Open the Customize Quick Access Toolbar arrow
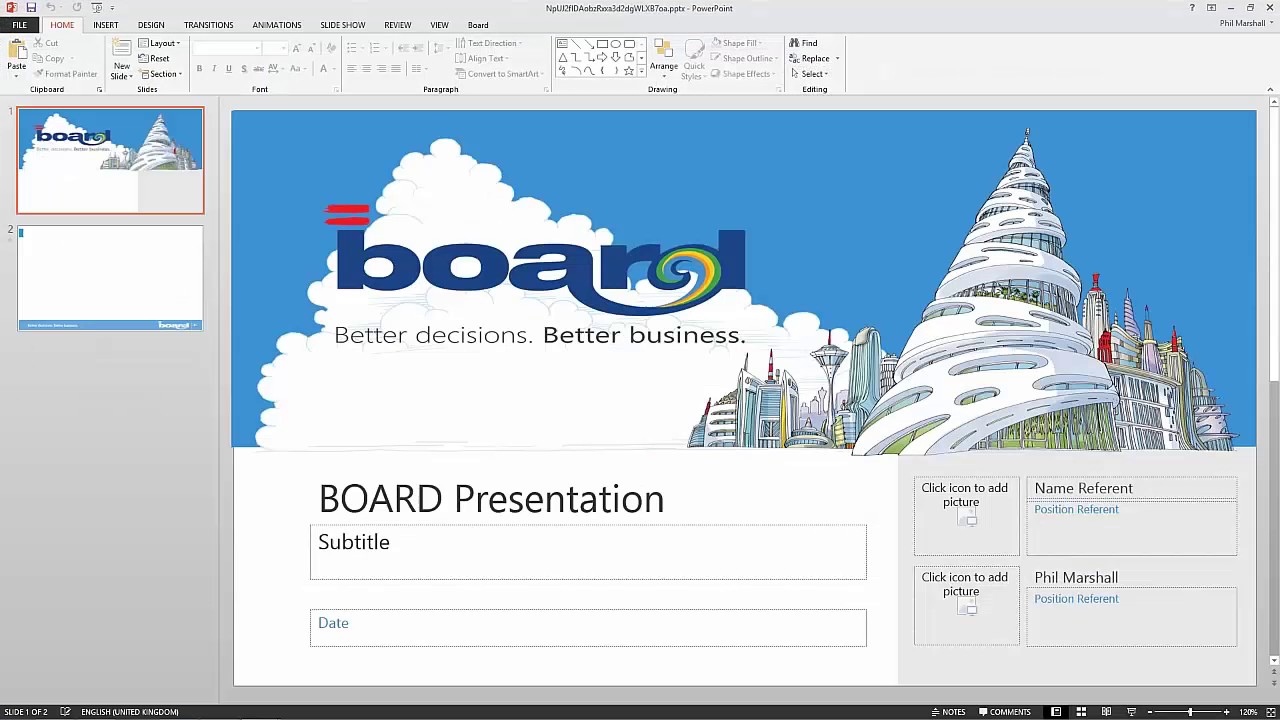1280x720 pixels. click(112, 8)
